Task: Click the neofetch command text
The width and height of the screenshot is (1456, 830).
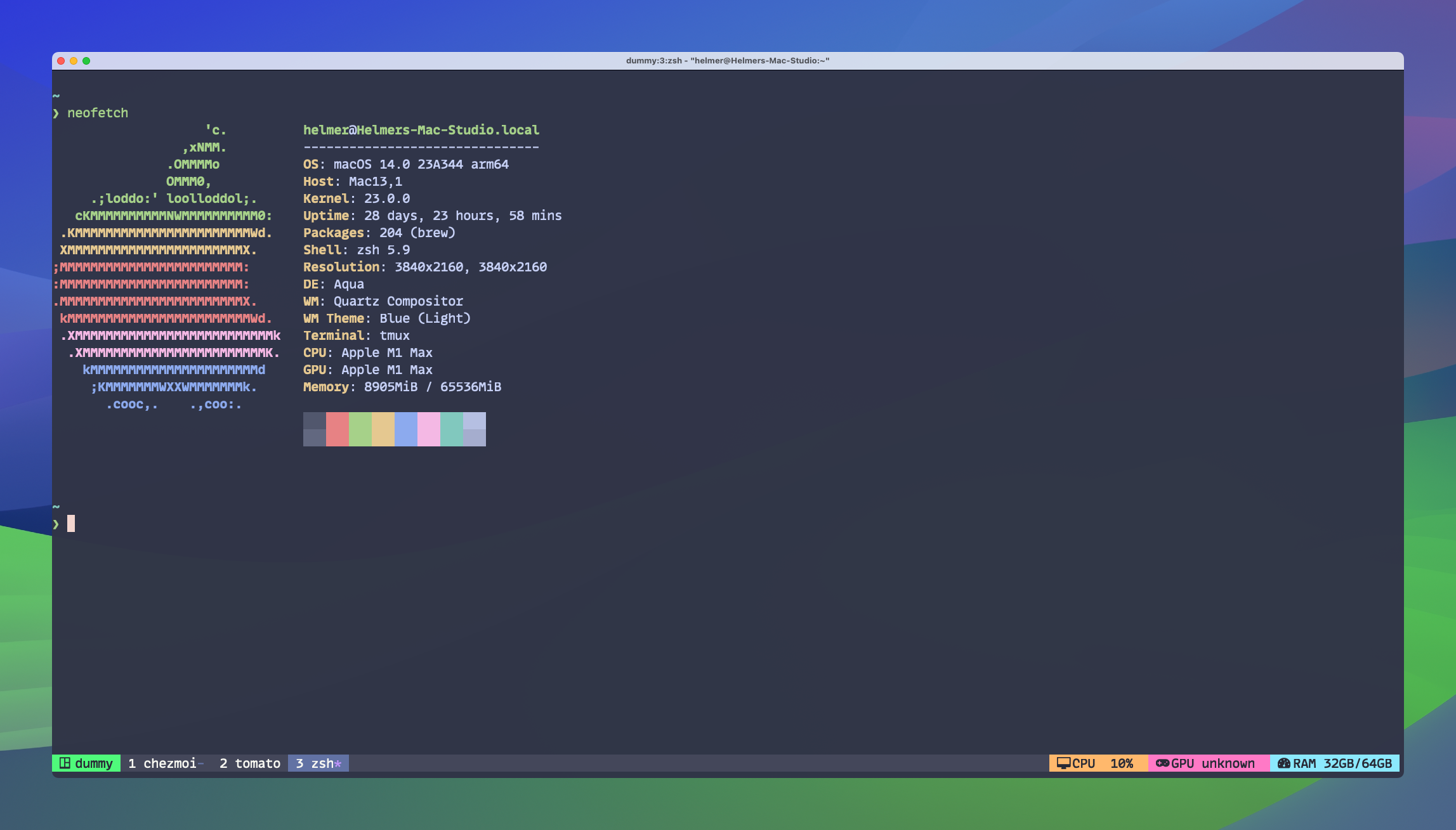Action: 97,112
